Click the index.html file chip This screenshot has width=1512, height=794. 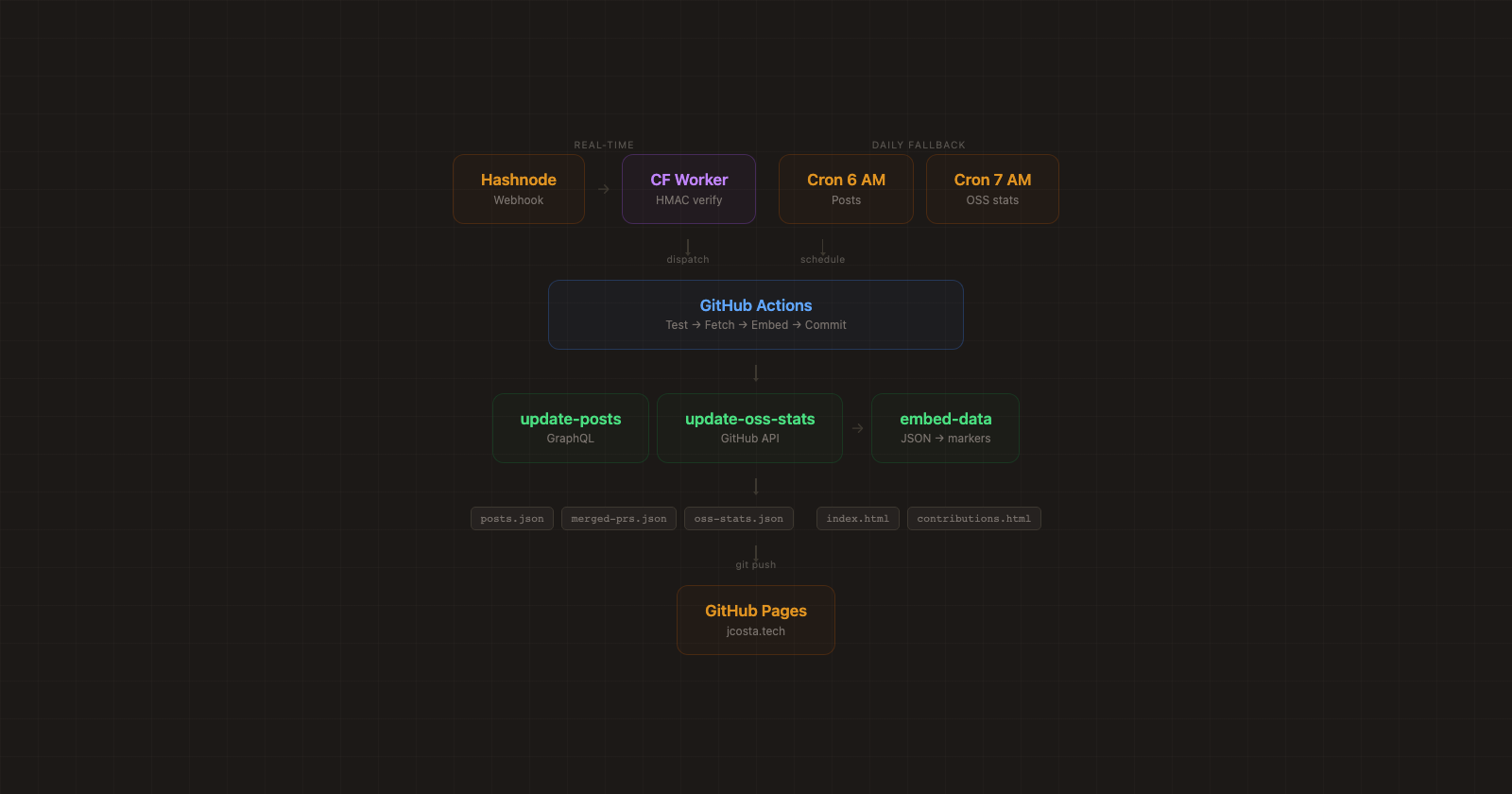[x=857, y=519]
